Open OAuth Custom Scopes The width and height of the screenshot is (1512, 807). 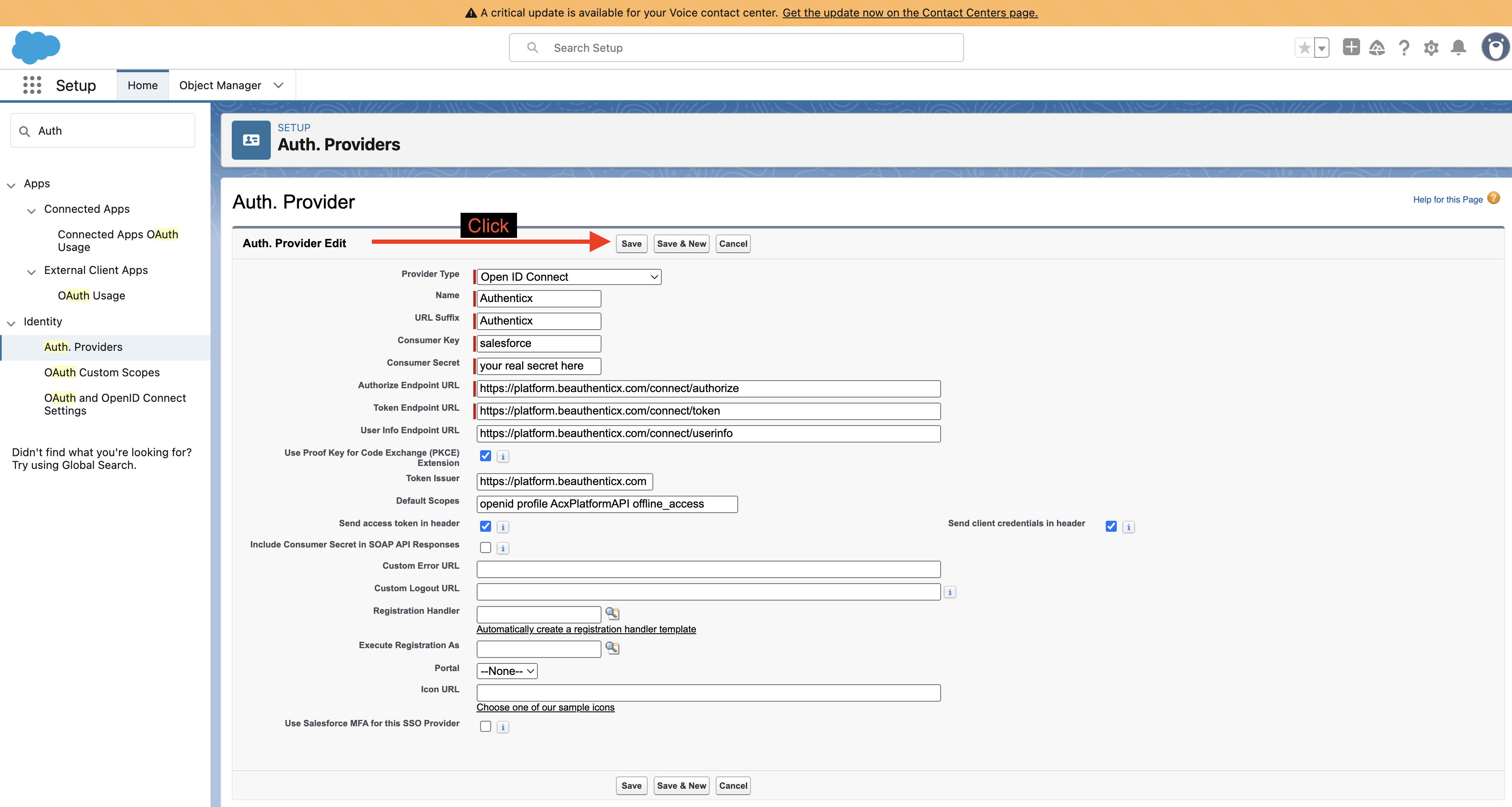[101, 372]
